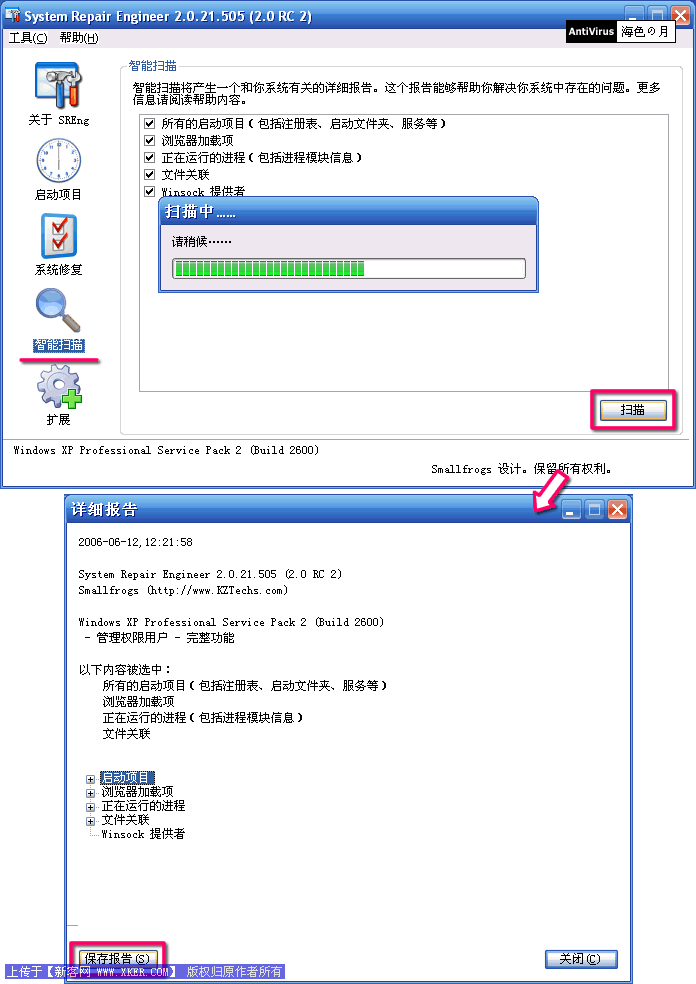Minimize the 详细报告 window
Screen dimensions: 696x984
(570, 510)
